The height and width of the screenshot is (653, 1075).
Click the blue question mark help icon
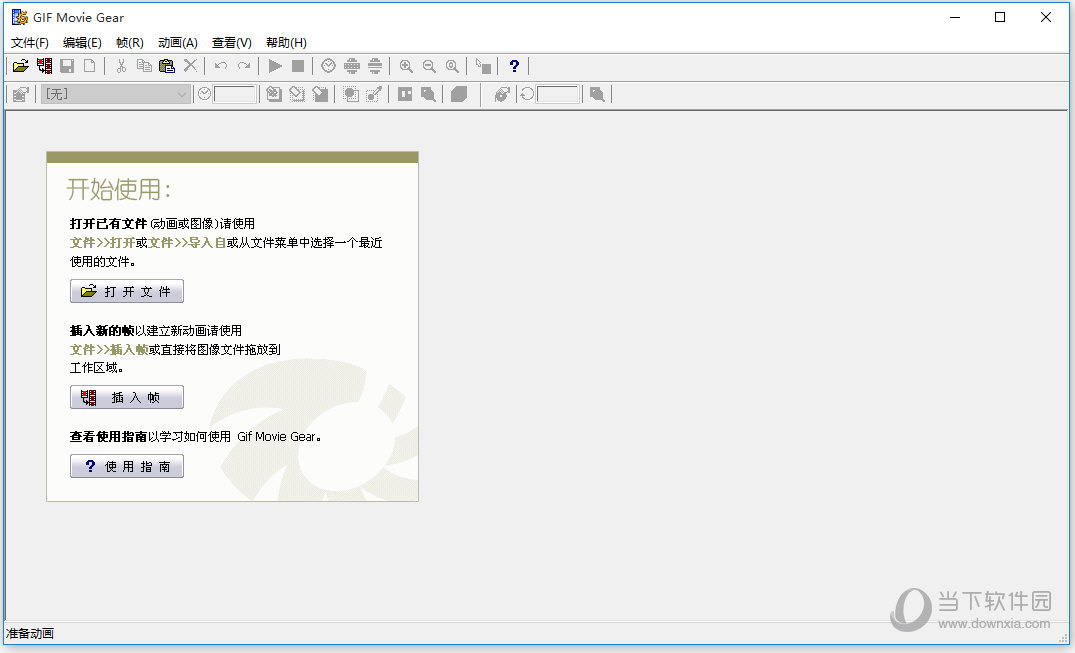pos(514,66)
